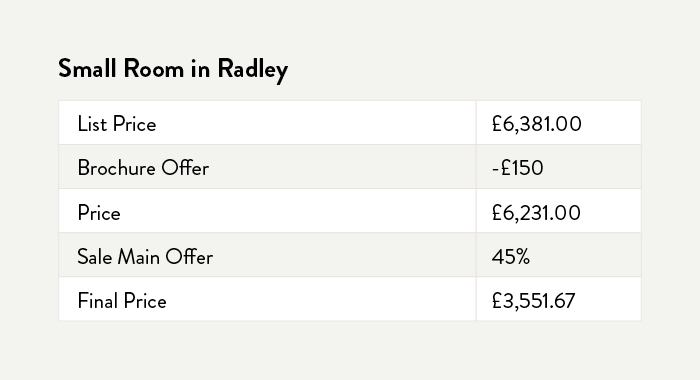The height and width of the screenshot is (380, 700).
Task: Click the £6,381.00 list price value
Action: [537, 124]
